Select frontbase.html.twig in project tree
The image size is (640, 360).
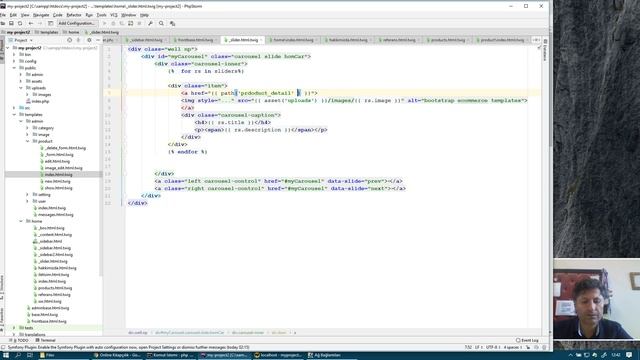point(46,321)
